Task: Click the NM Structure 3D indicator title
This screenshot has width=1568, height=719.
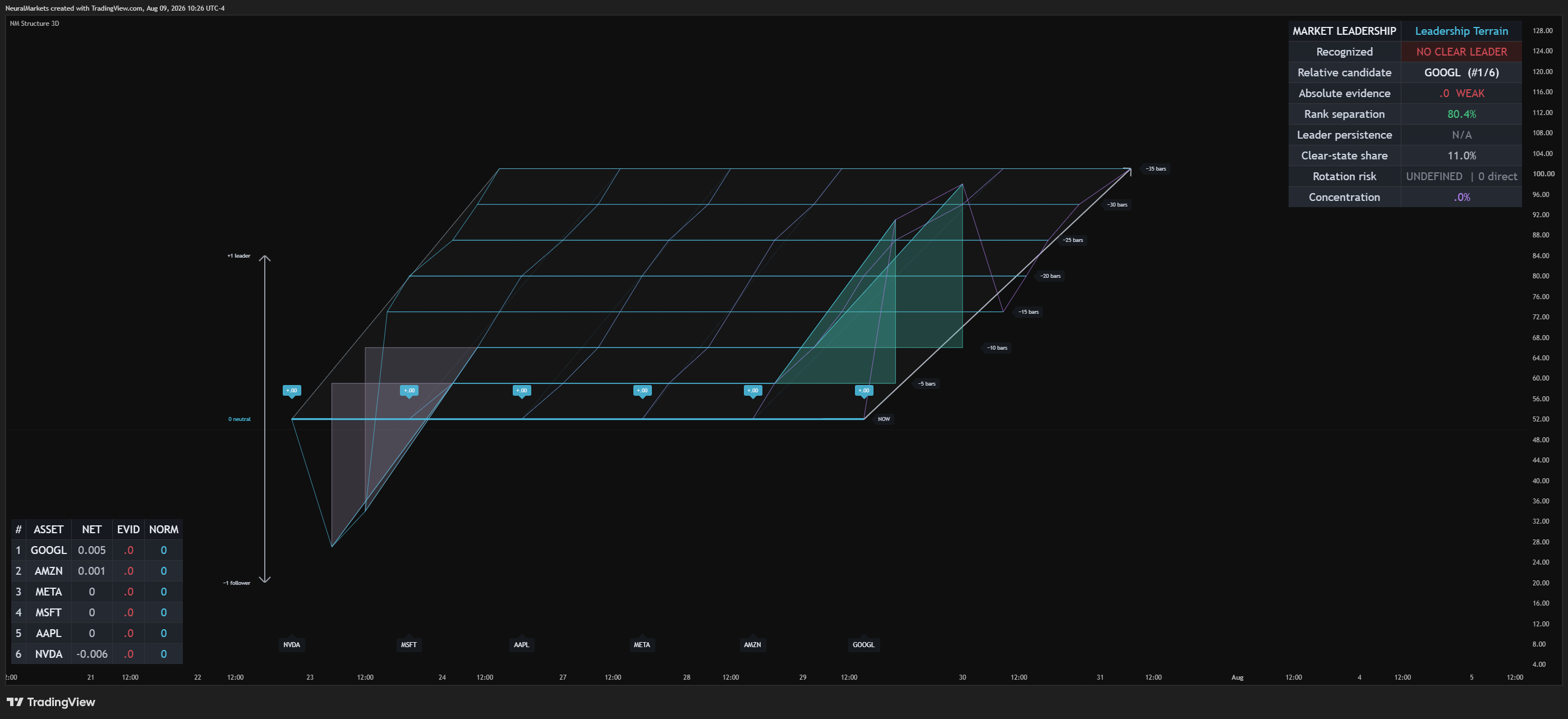Action: coord(34,23)
